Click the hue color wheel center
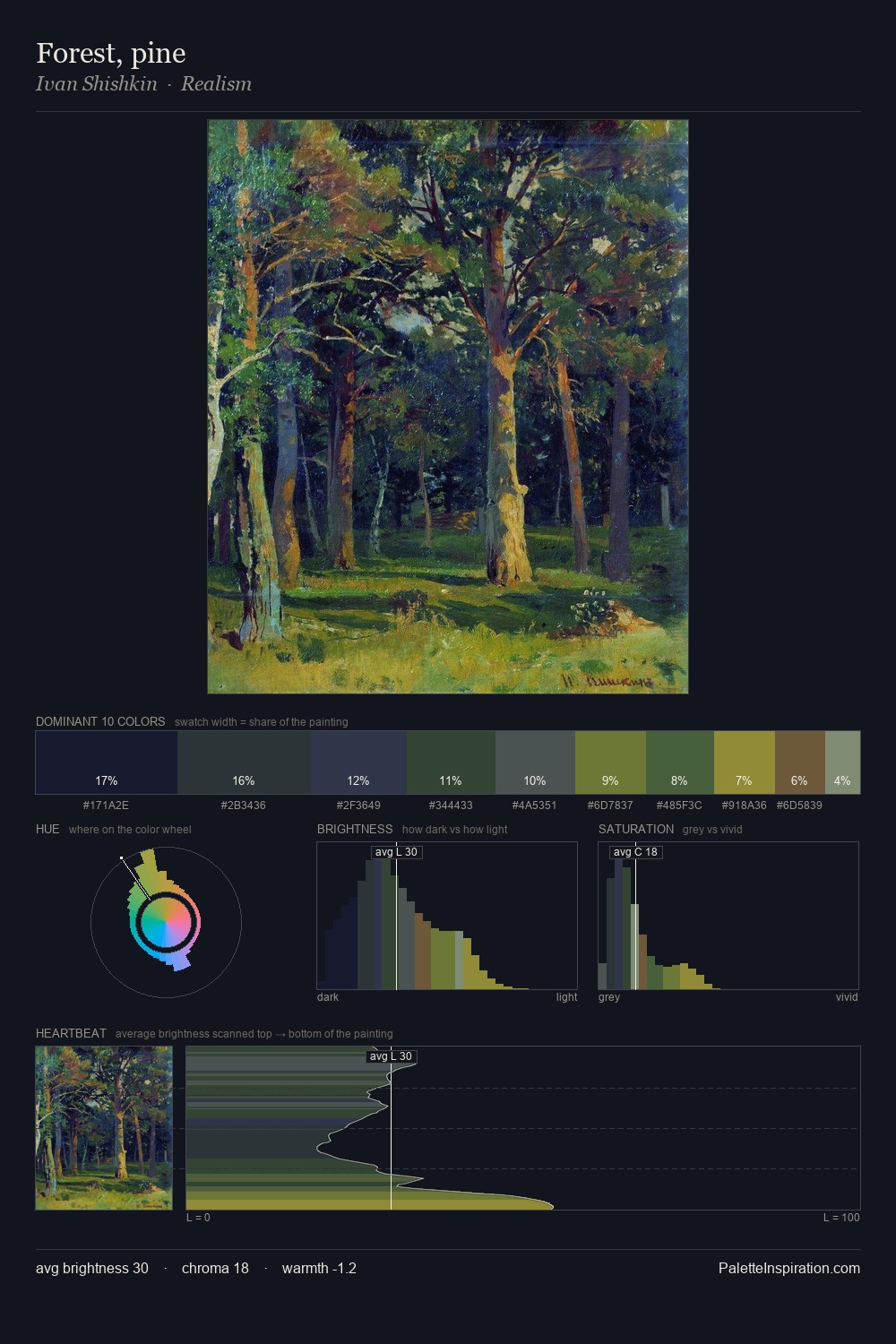896x1344 pixels. [166, 922]
